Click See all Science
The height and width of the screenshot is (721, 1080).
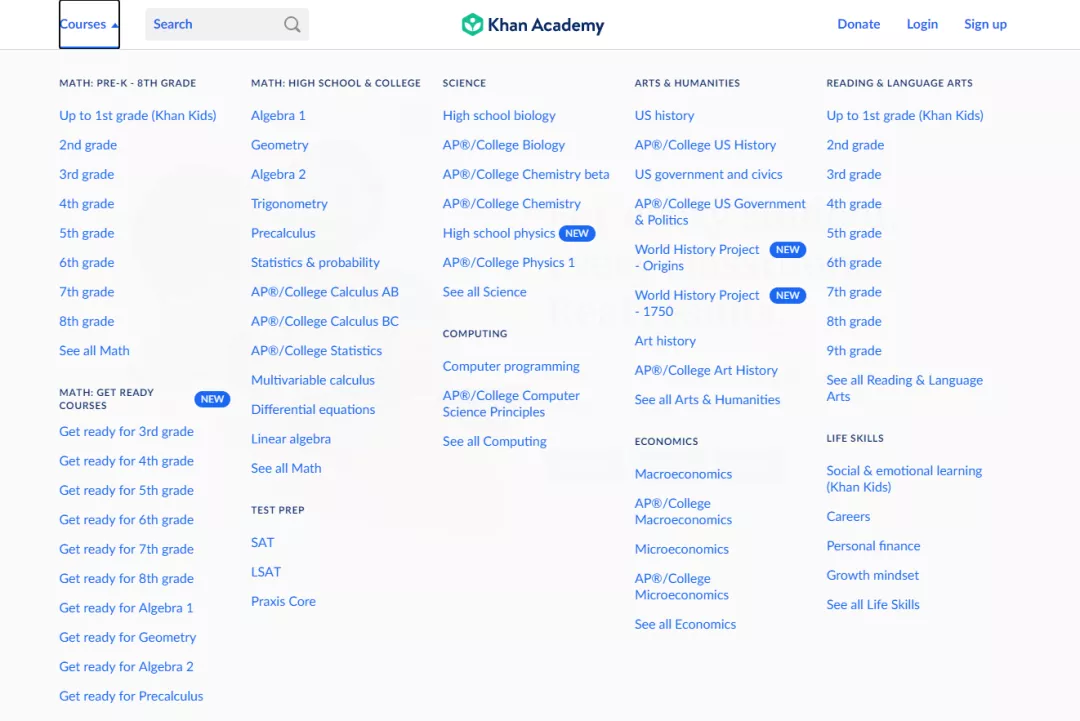pyautogui.click(x=484, y=292)
